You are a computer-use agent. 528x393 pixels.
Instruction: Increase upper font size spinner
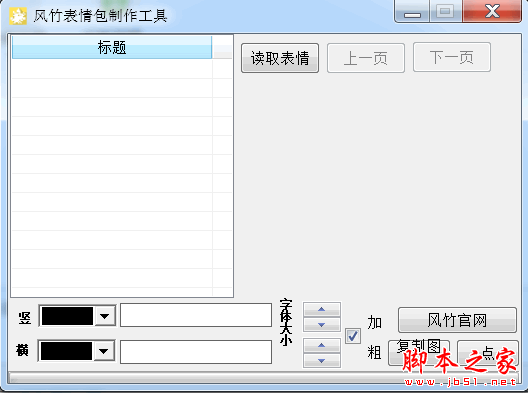coord(322,309)
